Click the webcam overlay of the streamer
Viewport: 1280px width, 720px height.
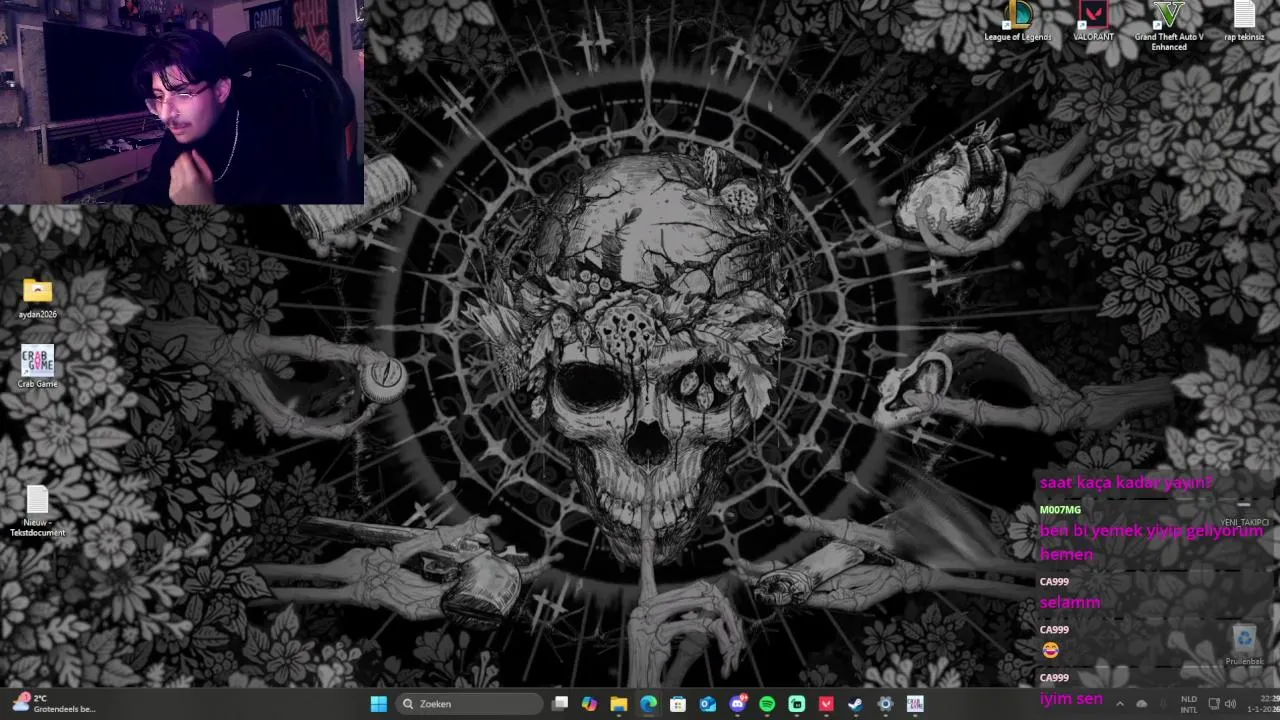click(182, 102)
